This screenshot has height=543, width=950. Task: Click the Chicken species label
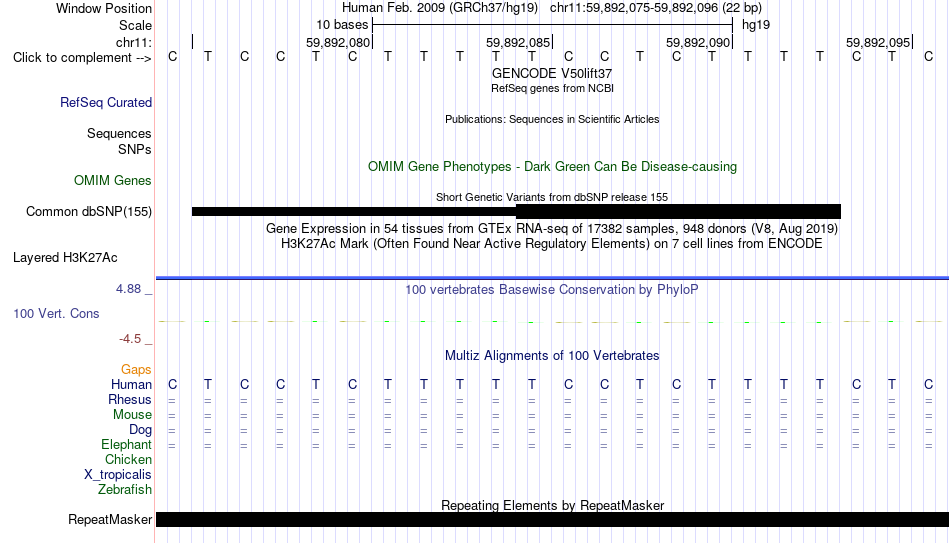pyautogui.click(x=128, y=459)
